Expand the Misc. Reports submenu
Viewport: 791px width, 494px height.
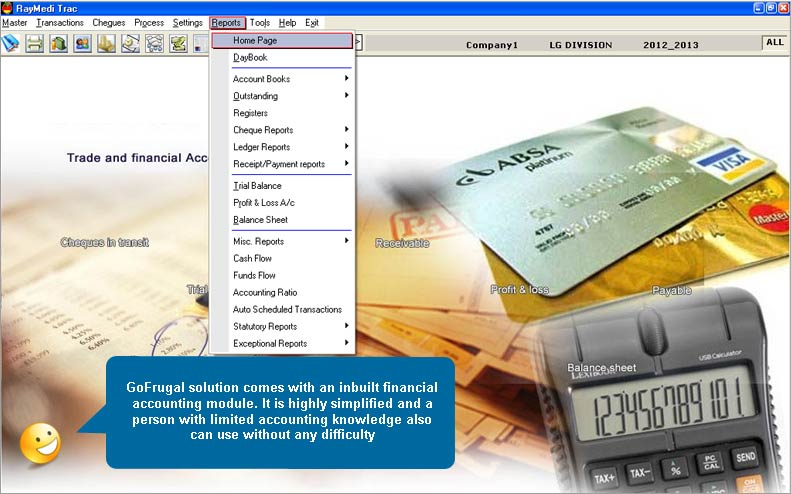282,241
